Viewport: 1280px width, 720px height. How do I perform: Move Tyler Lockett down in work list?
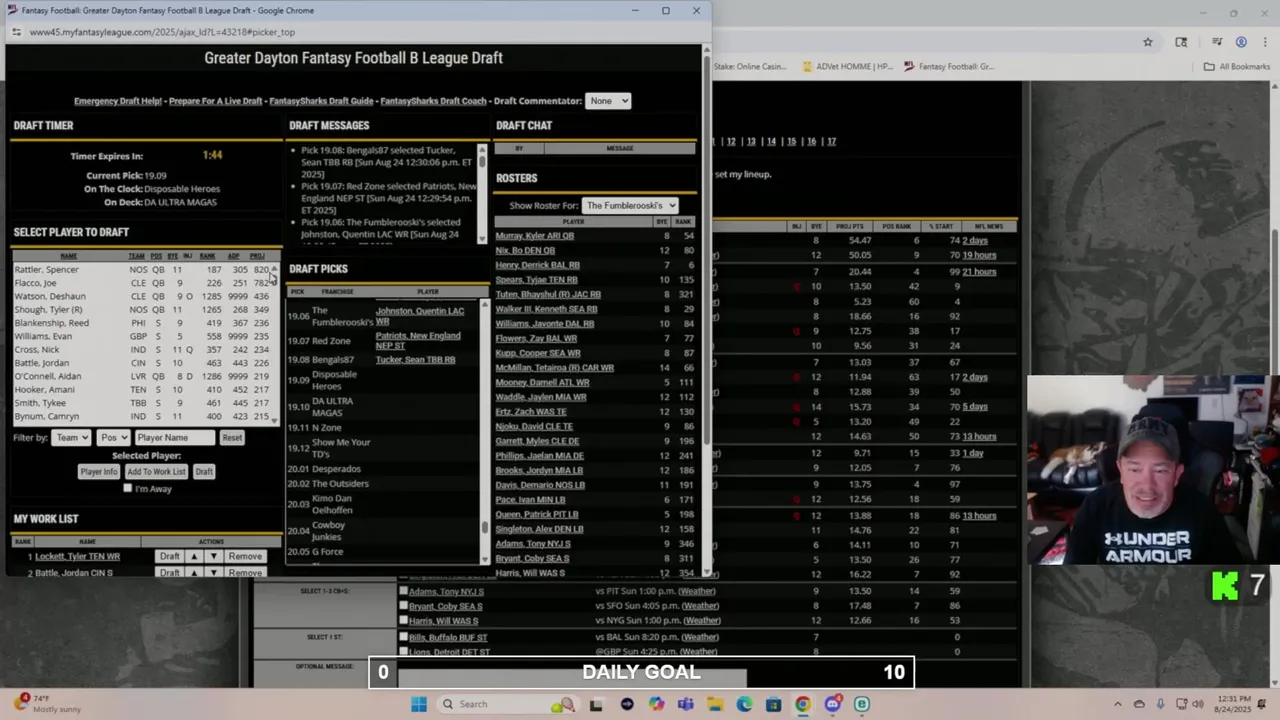coord(212,556)
